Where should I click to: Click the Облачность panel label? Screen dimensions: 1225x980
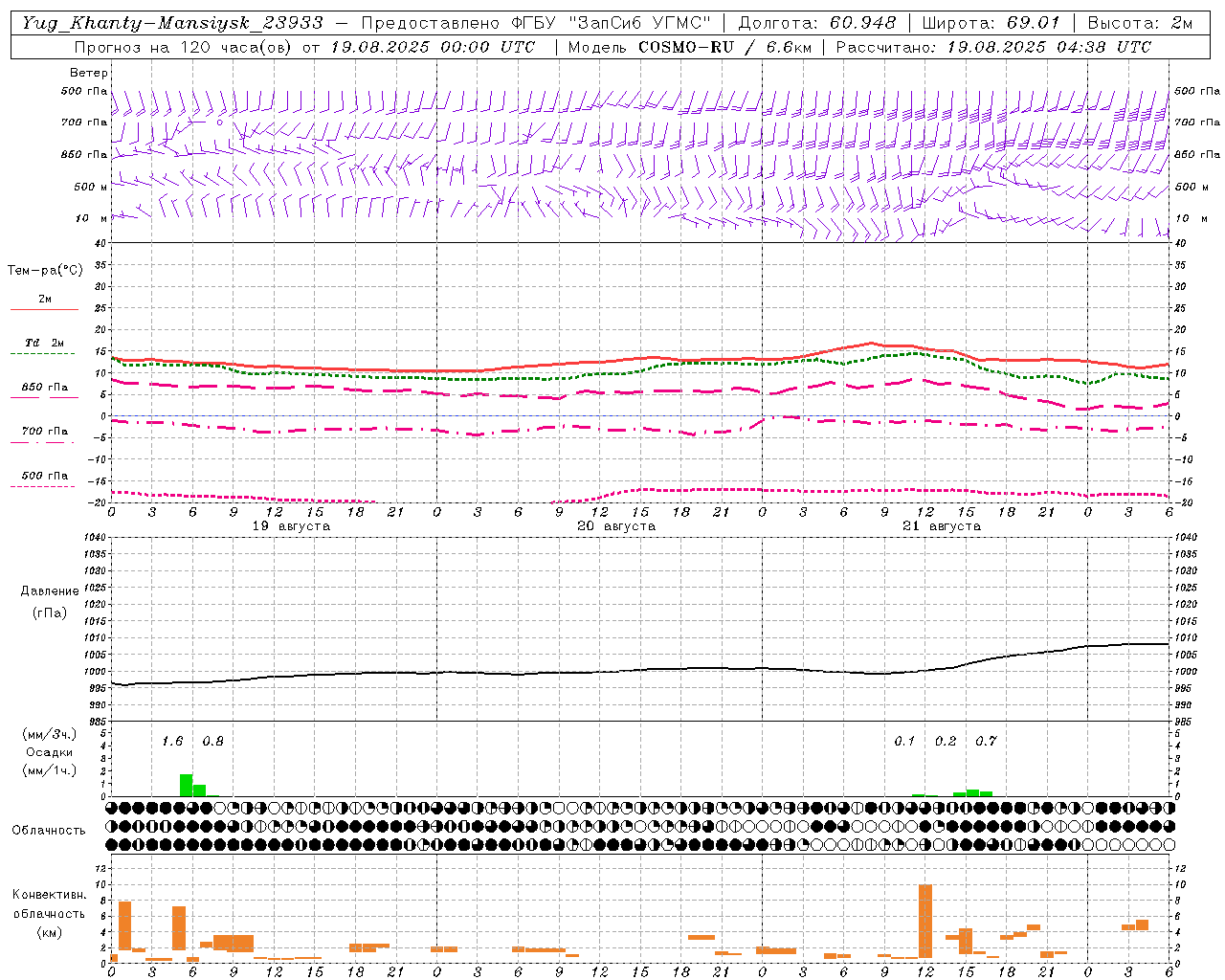click(x=49, y=831)
